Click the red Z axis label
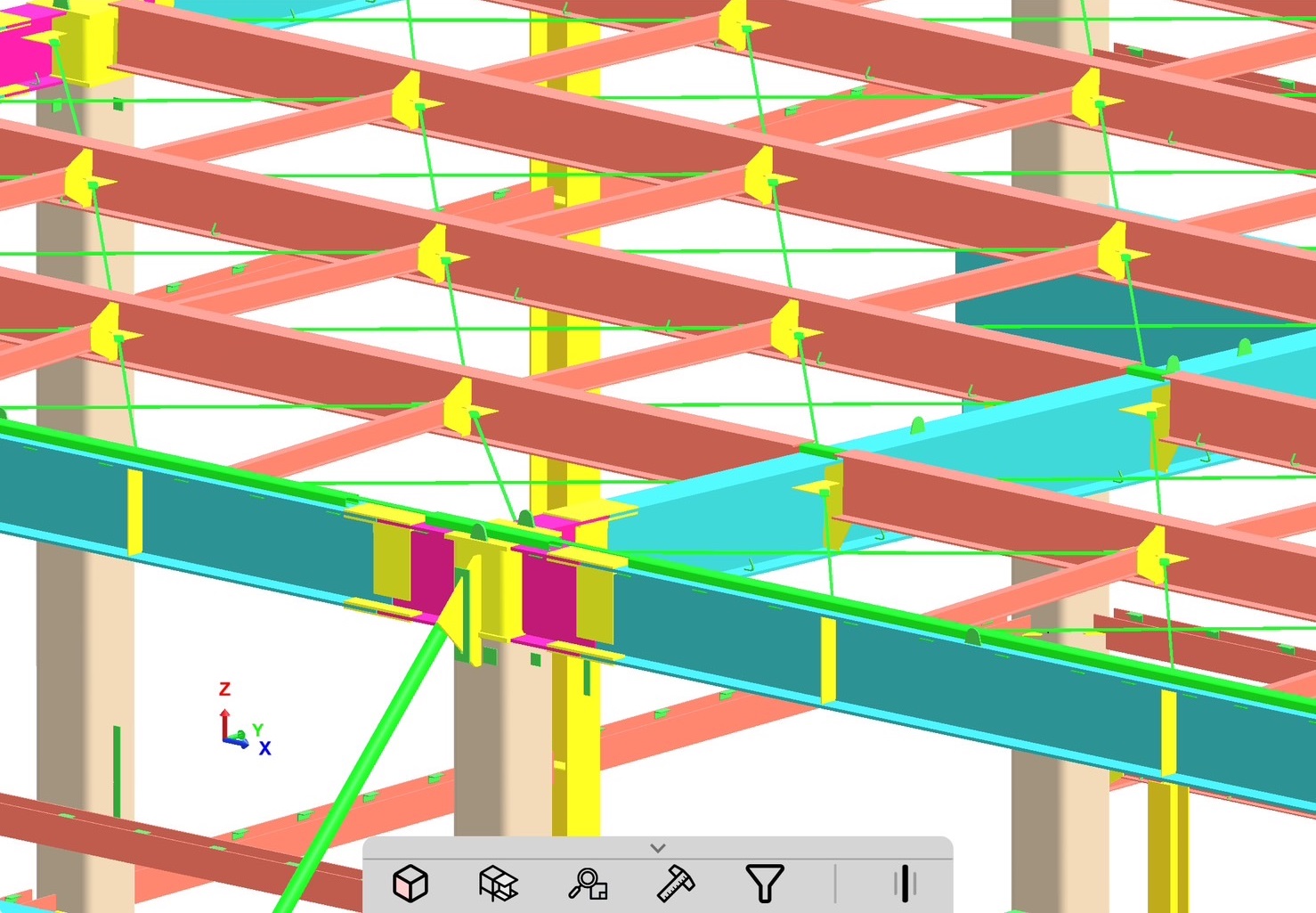This screenshot has height=913, width=1316. 224,689
